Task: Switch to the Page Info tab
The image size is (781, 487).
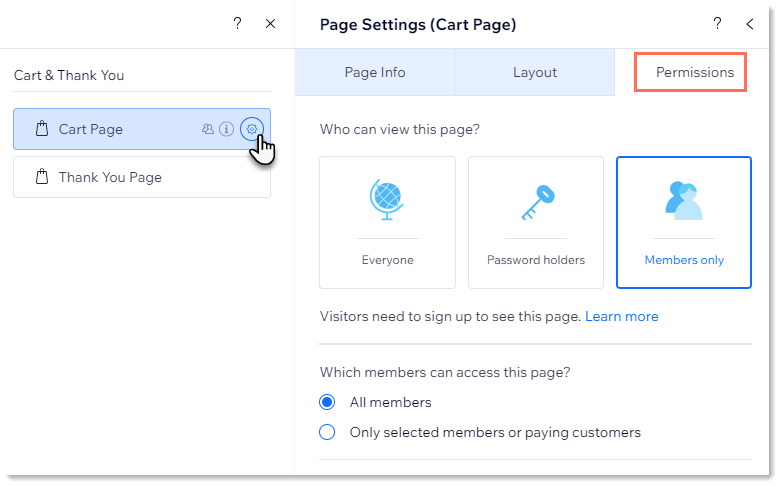Action: point(375,72)
